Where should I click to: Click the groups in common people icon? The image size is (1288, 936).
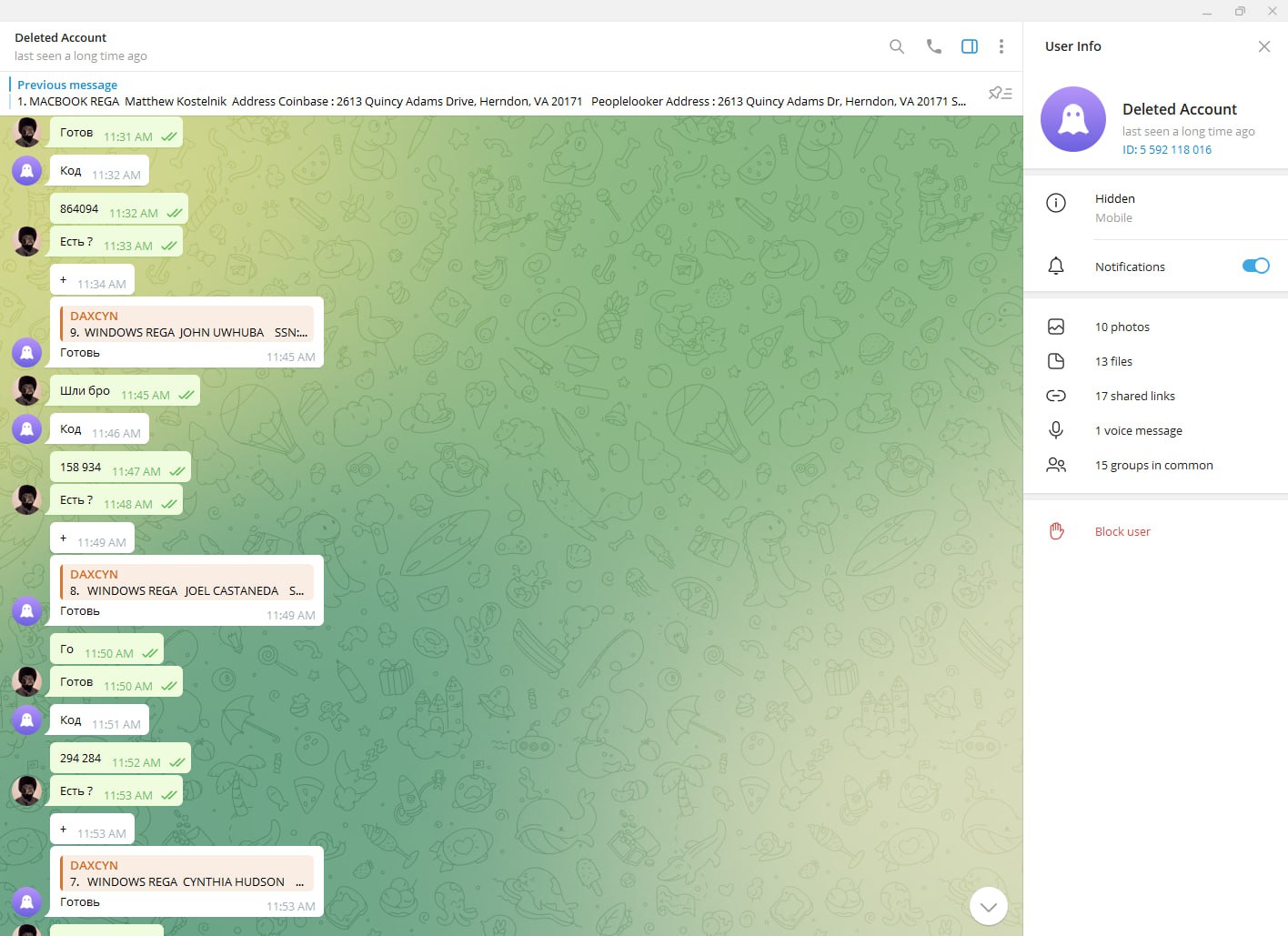(x=1056, y=465)
